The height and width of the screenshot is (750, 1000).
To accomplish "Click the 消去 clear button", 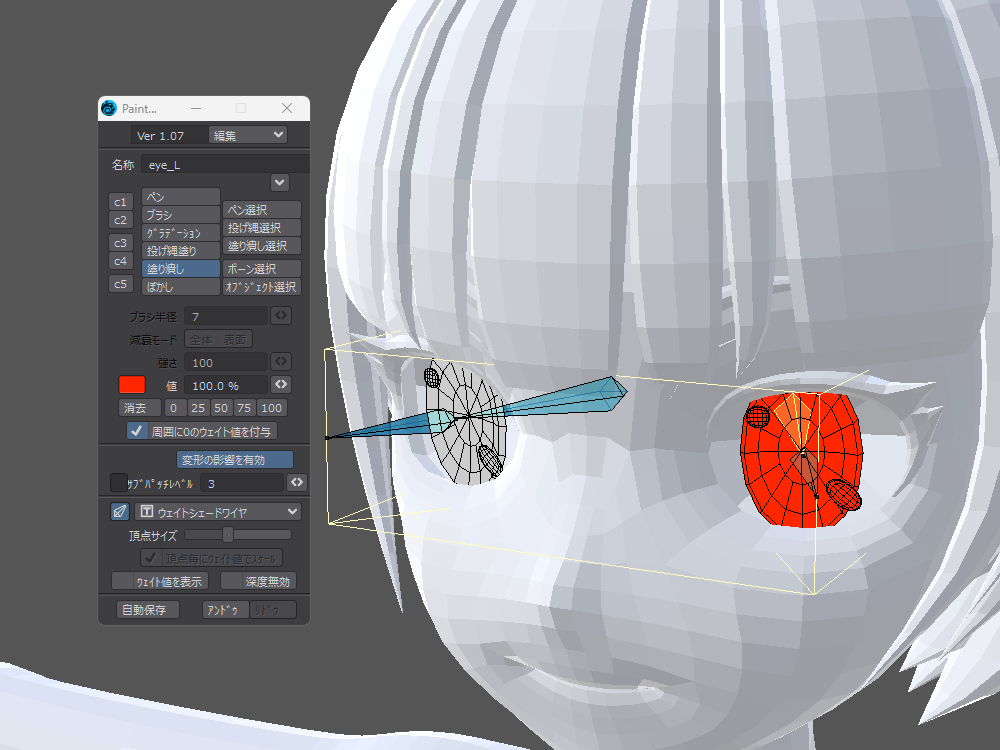I will (135, 408).
